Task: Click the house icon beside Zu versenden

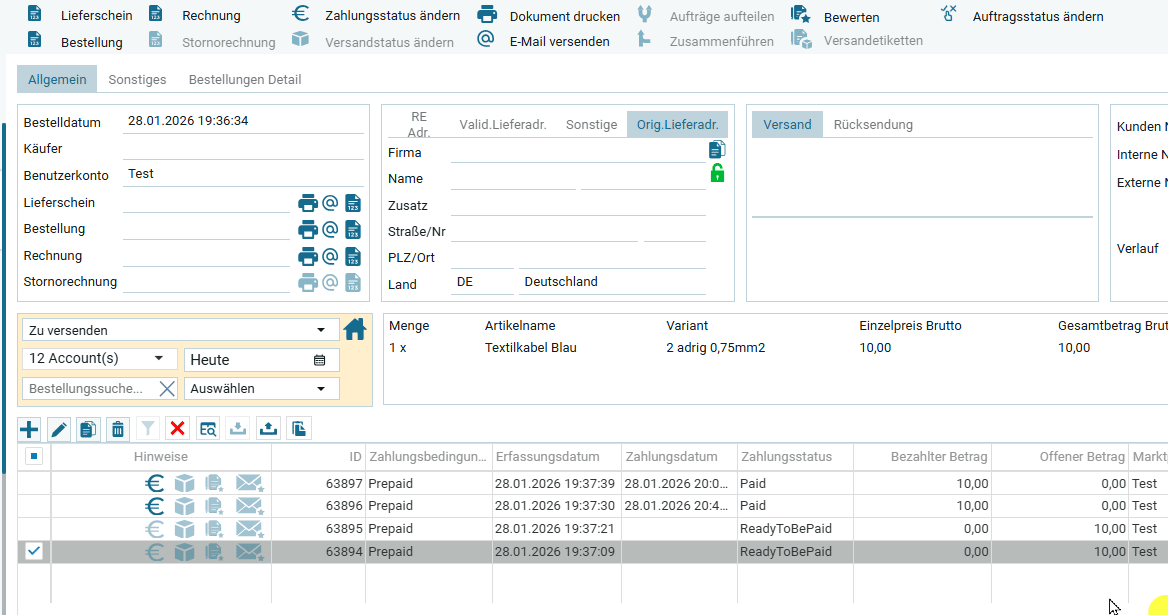Action: click(355, 329)
